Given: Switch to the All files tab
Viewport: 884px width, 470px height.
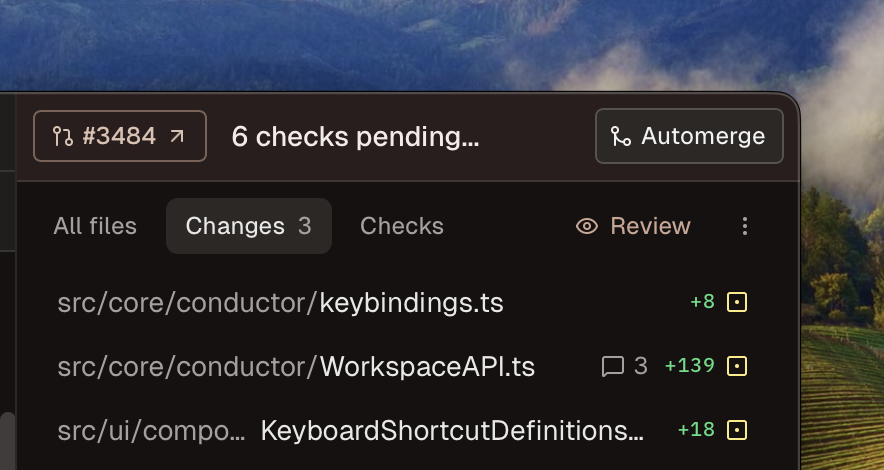Looking at the screenshot, I should (95, 227).
